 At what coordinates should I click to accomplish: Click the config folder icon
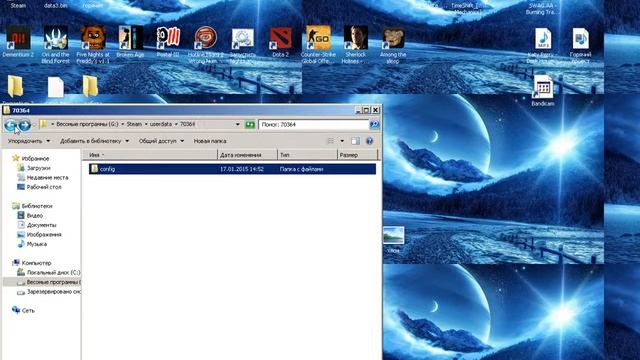point(94,169)
